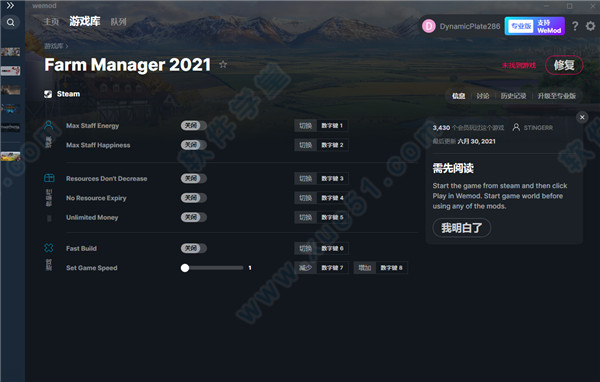
Task: Click the Set Game Speed slider handle
Action: (x=185, y=268)
